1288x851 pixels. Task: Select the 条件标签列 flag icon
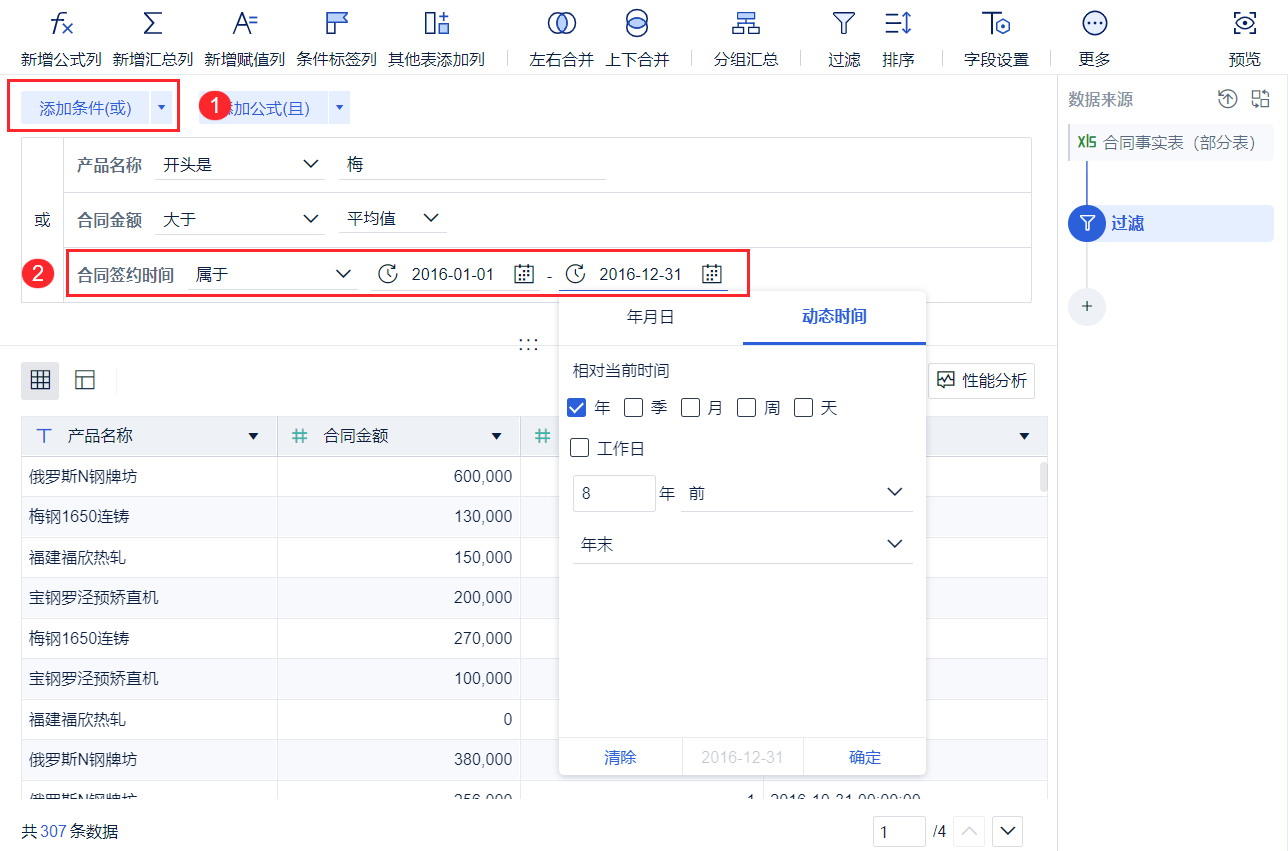coord(337,23)
